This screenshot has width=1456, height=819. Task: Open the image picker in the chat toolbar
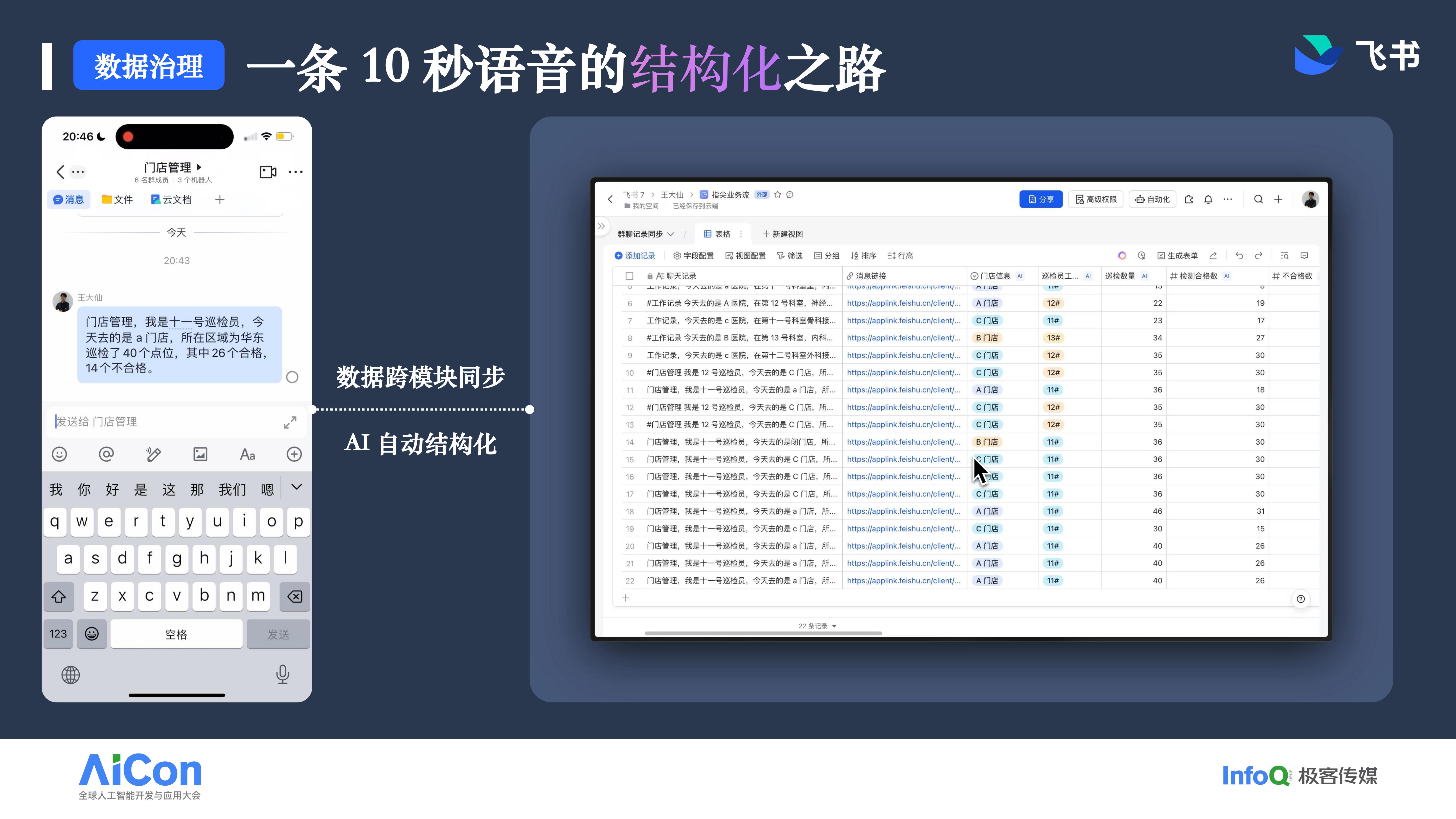click(200, 454)
